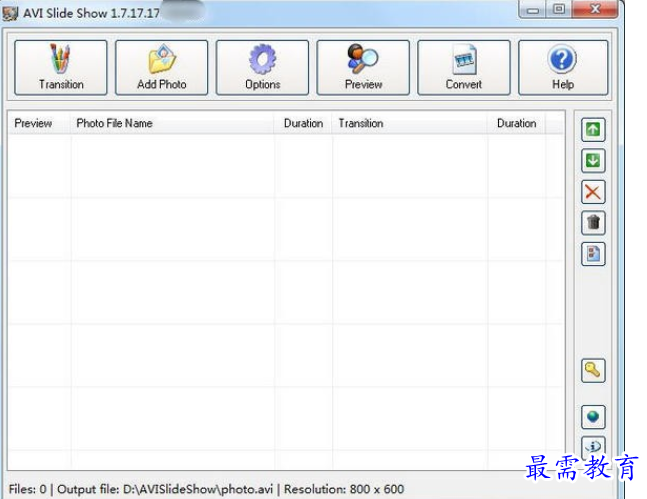Click the document page icon in sidebar
Viewport: 647px width, 499px height.
(593, 254)
